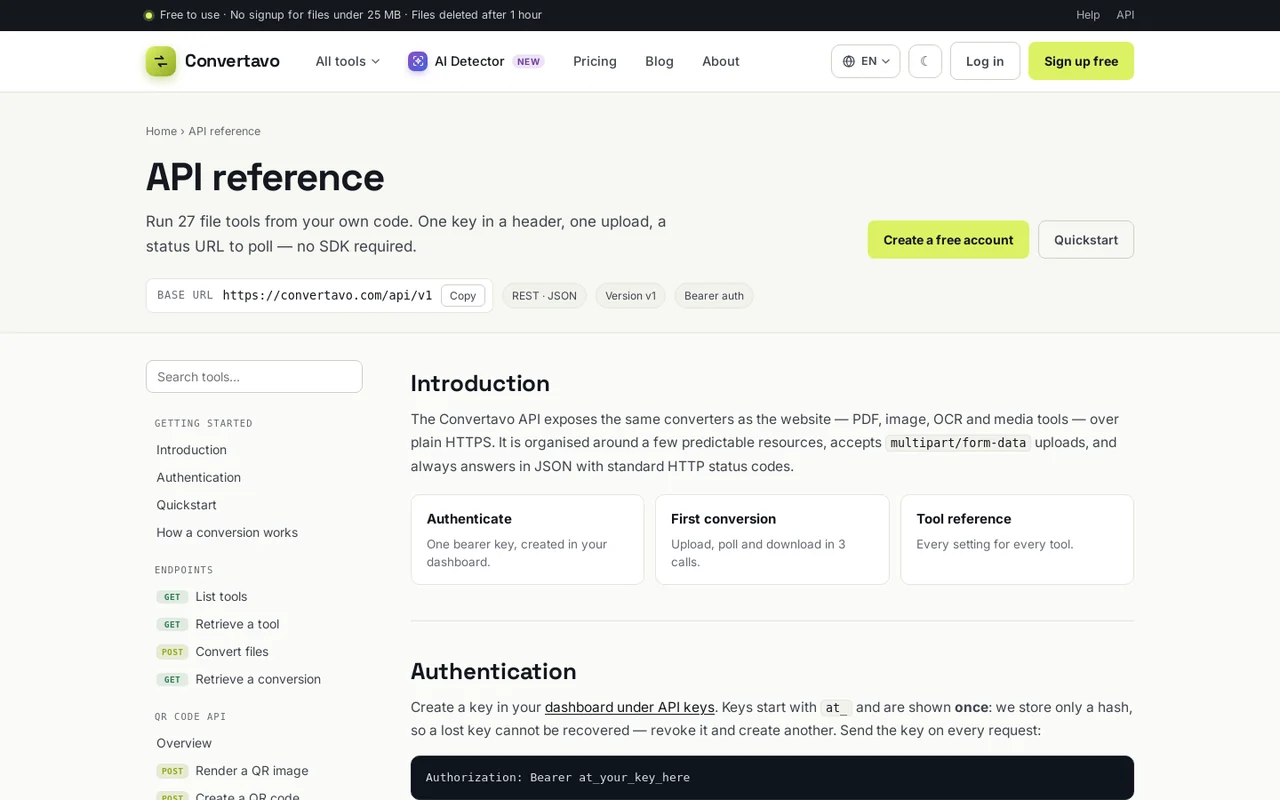
Task: Select Quickstart in the sidebar
Action: (x=186, y=505)
